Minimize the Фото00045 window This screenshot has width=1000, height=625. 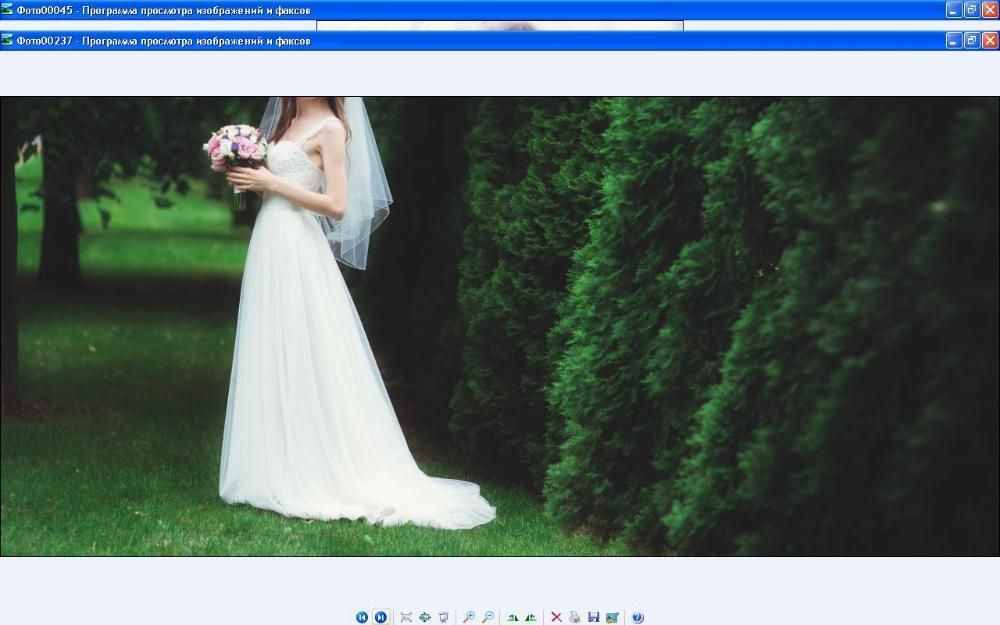tap(953, 10)
